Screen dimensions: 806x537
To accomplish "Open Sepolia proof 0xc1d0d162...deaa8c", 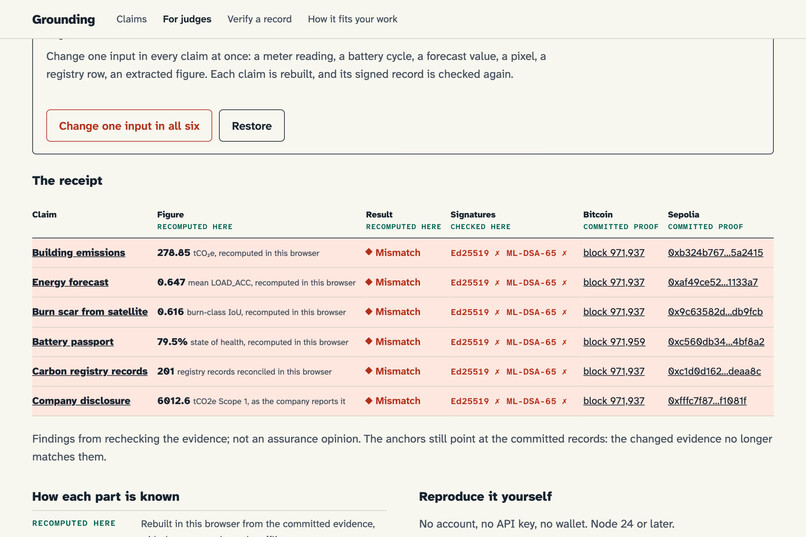I will pos(715,371).
